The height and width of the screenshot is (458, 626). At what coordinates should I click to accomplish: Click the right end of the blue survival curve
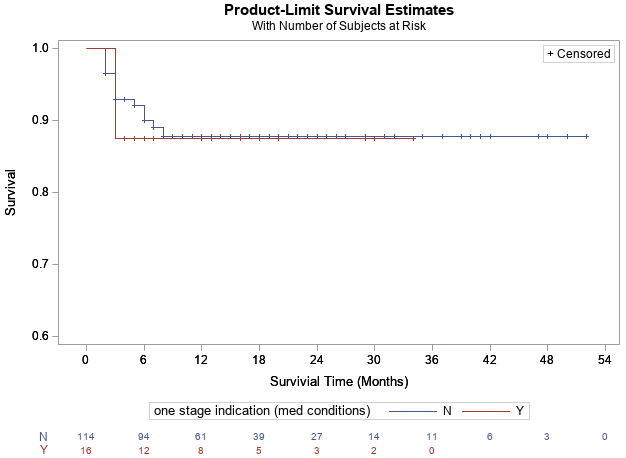586,136
